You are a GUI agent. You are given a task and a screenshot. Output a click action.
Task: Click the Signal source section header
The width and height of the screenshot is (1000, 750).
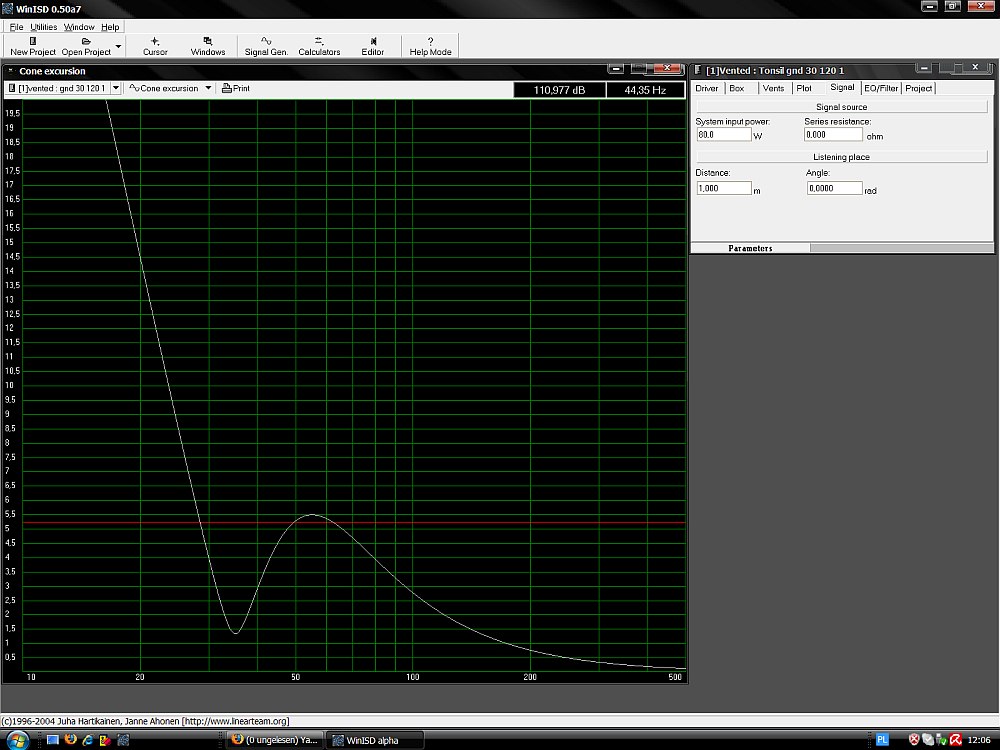pyautogui.click(x=841, y=107)
